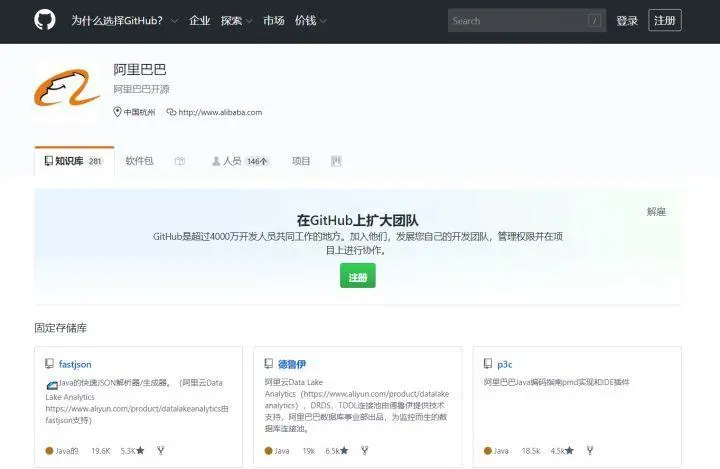Click the Java language dot on fastjson card

49,451
